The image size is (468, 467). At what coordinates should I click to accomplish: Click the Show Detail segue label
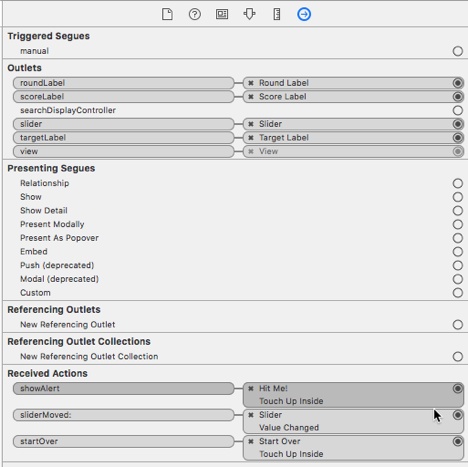(44, 211)
